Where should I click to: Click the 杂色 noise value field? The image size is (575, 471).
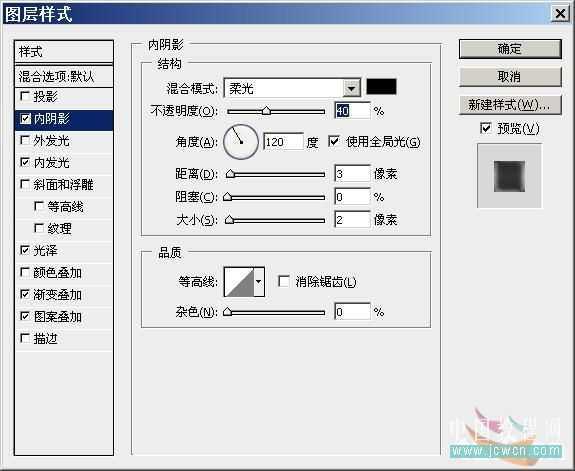[352, 312]
